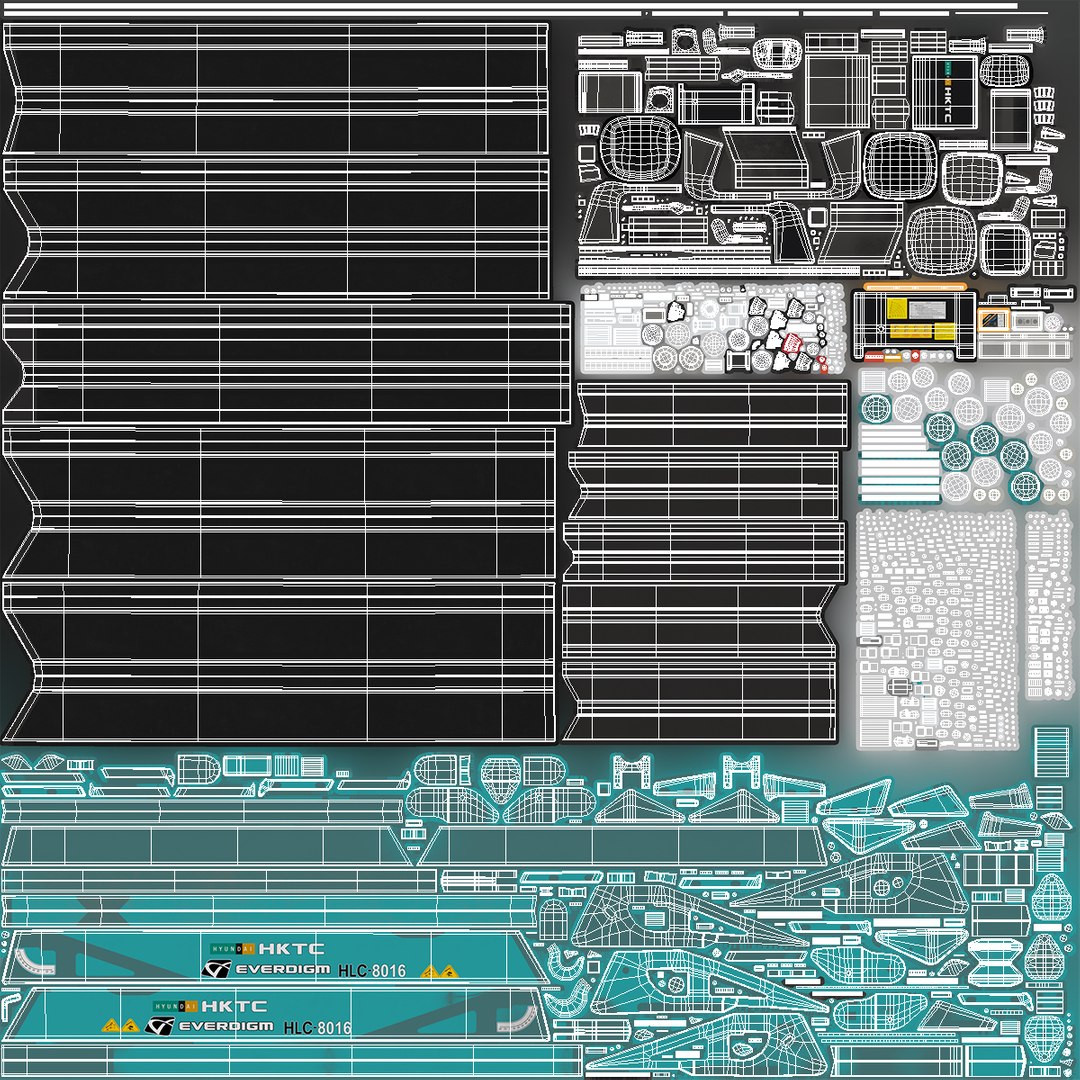Click the vertically rotated HKTC logo
Viewport: 1080px width, 1080px height.
[x=947, y=92]
